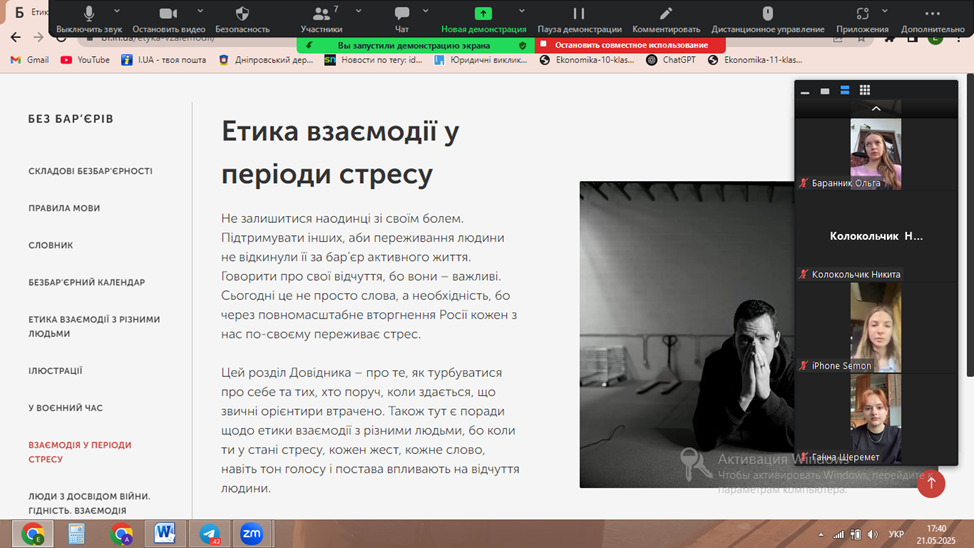Image resolution: width=974 pixels, height=548 pixels.
Task: Open Calculator from taskbar
Action: [76, 534]
